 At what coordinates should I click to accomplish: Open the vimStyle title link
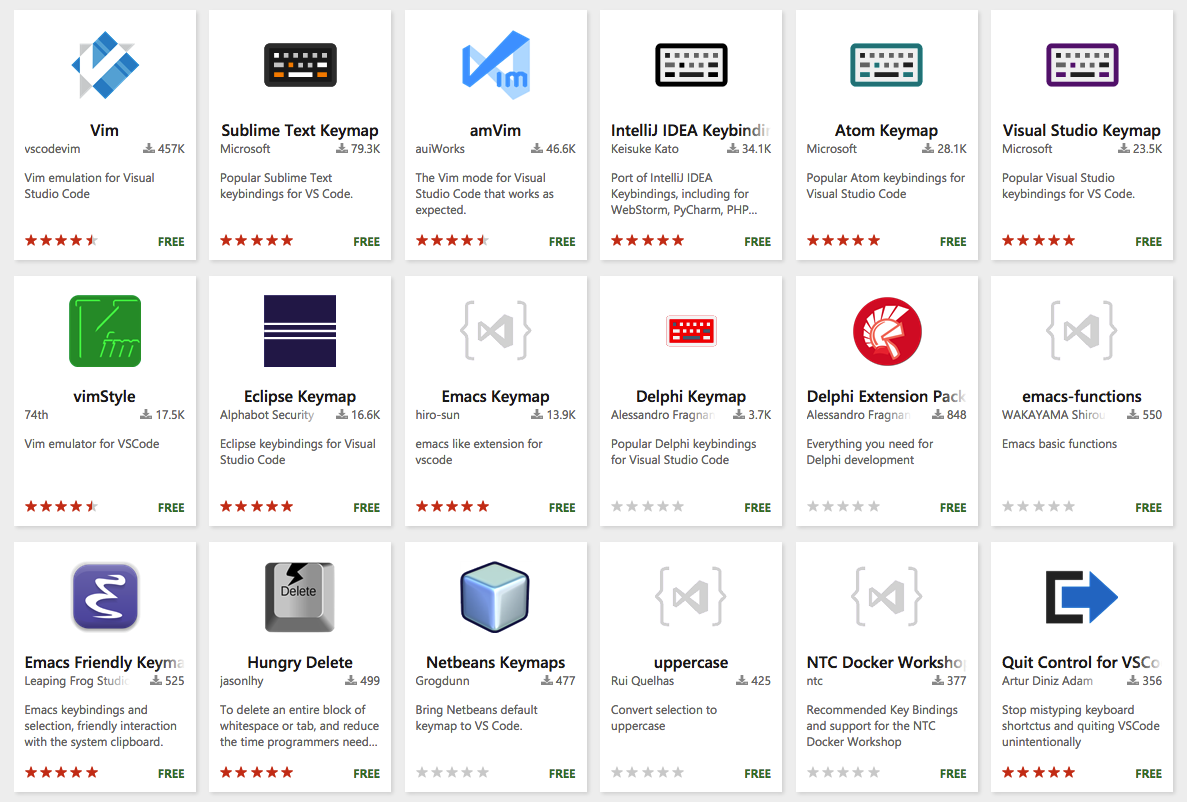(104, 396)
